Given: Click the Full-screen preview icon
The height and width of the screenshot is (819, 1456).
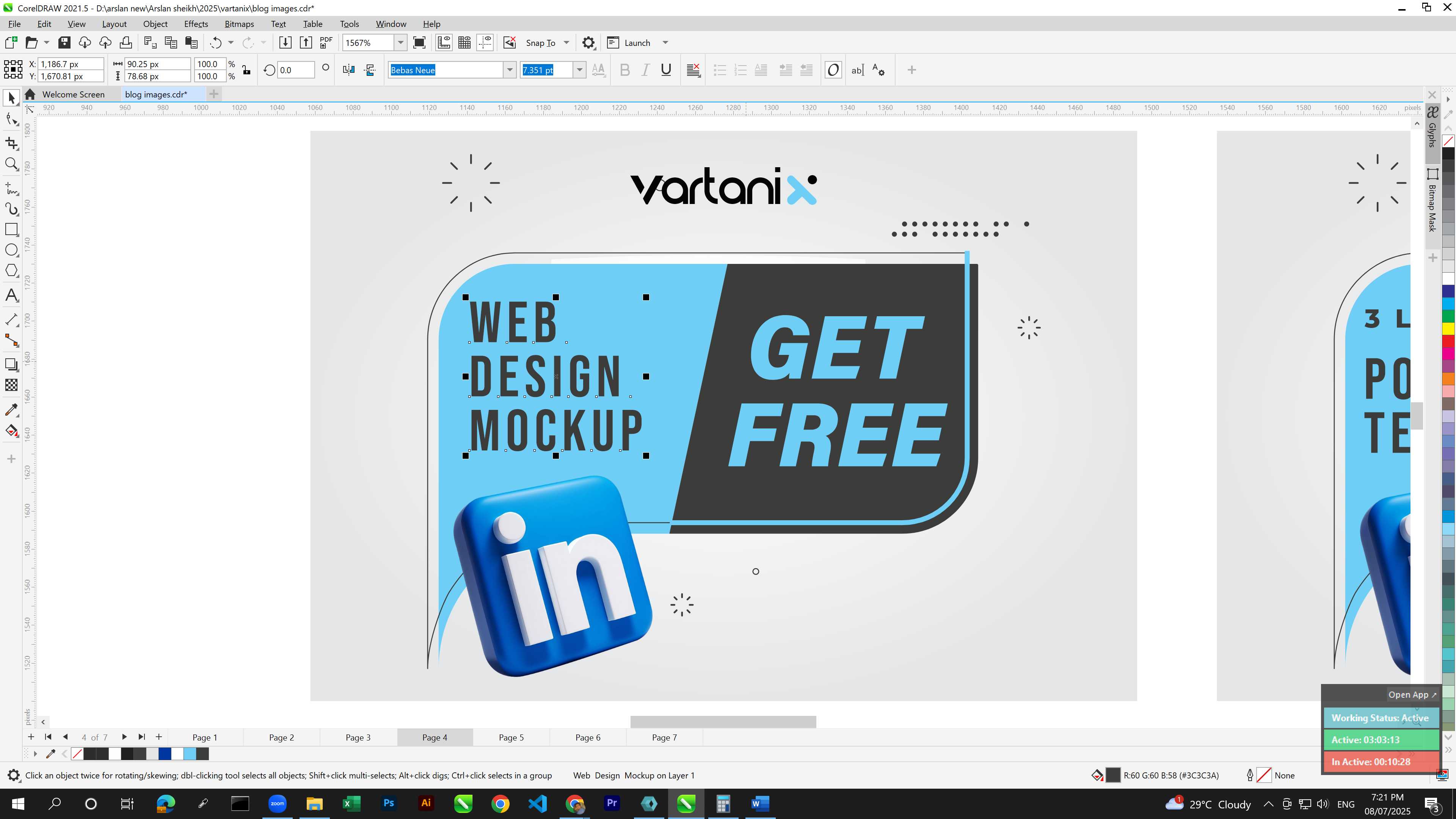Looking at the screenshot, I should [419, 42].
